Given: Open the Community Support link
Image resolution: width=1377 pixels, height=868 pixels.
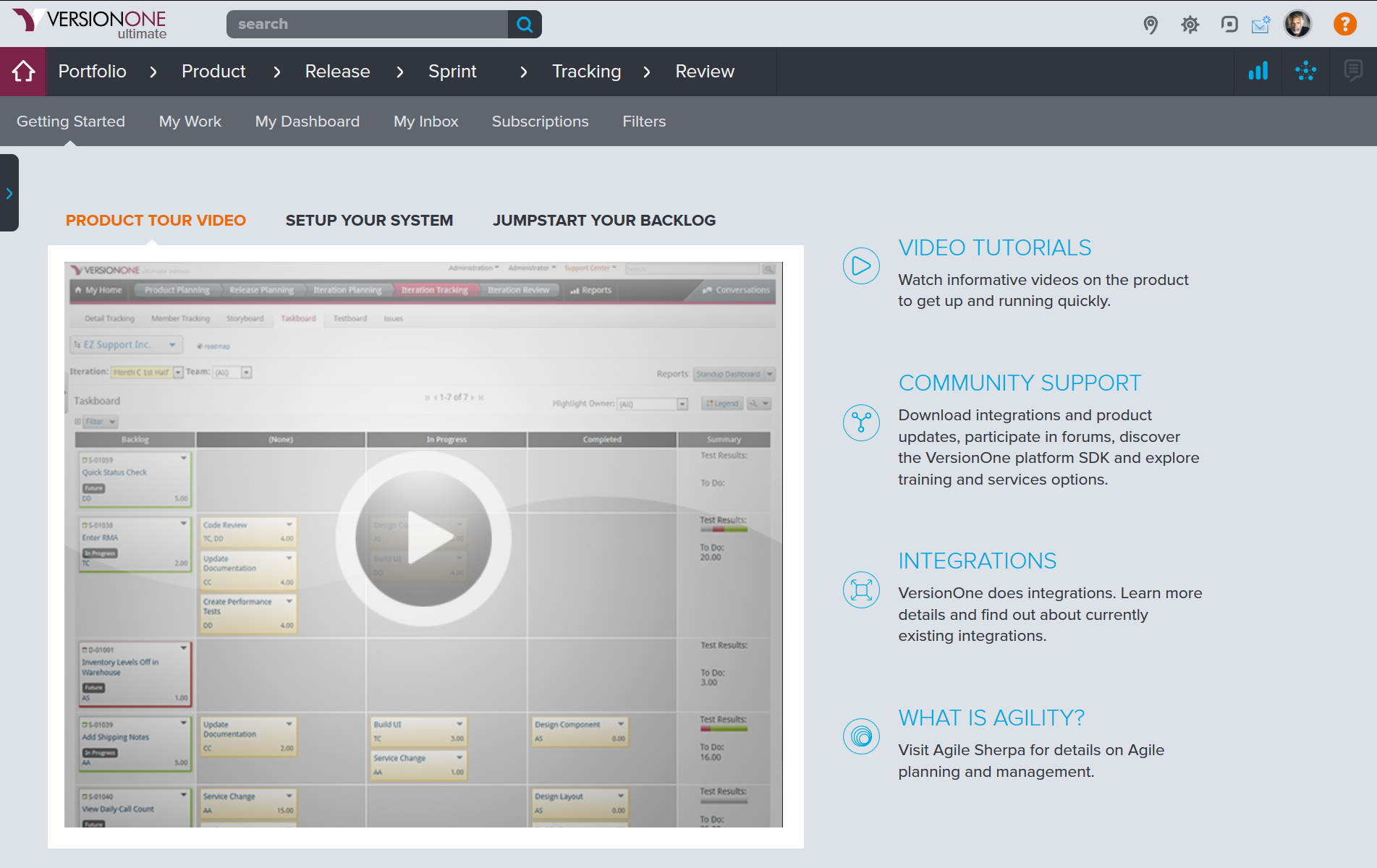Looking at the screenshot, I should coord(1020,383).
